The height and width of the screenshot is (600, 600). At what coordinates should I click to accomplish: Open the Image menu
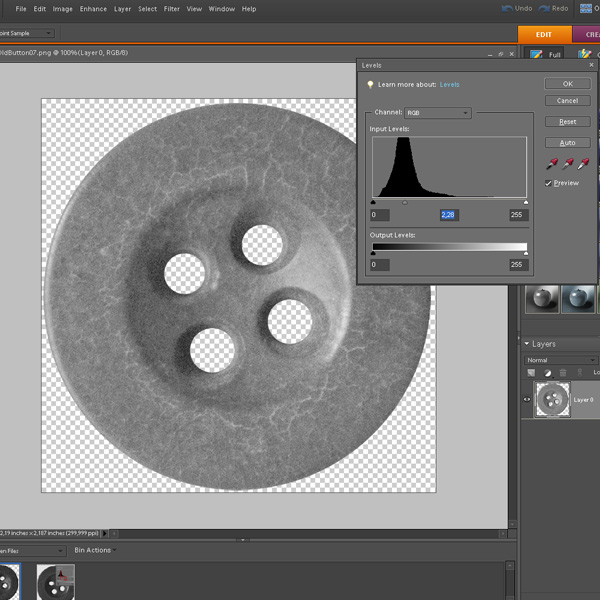coord(62,9)
